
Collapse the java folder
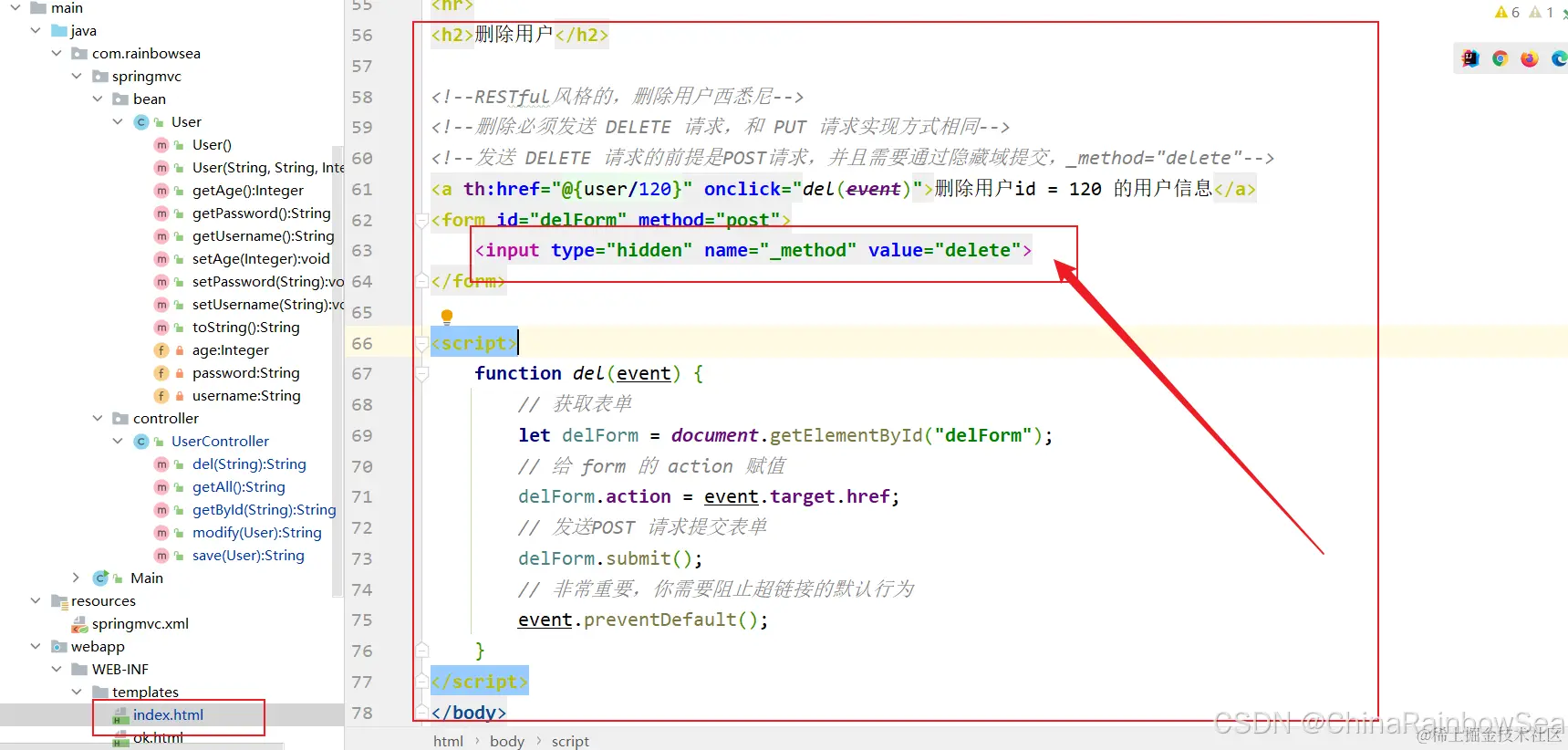pos(36,30)
